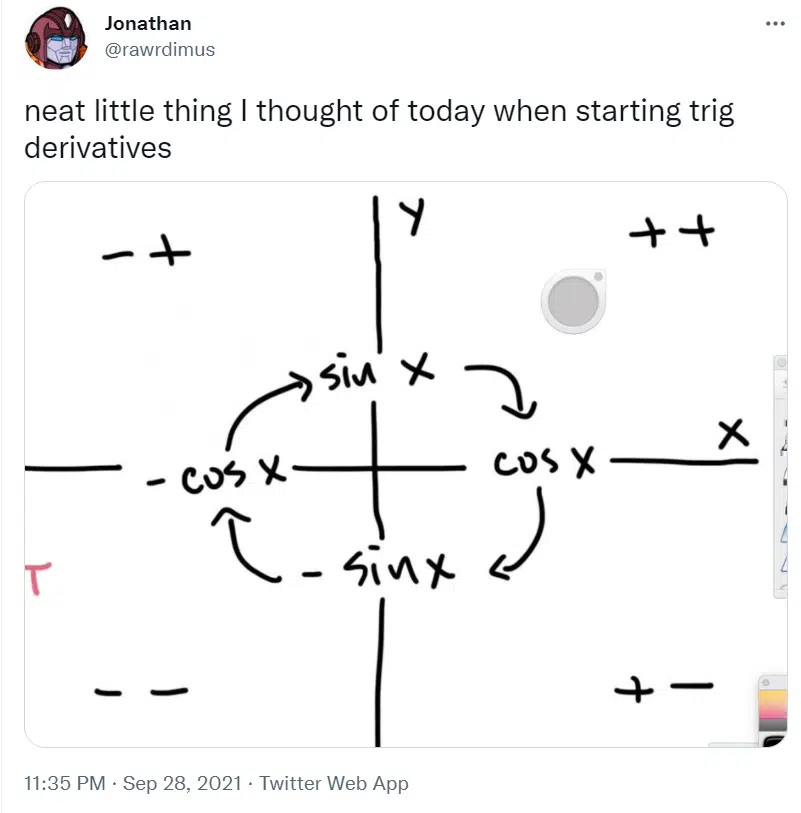Close the color palette via its corner dot

766,682
